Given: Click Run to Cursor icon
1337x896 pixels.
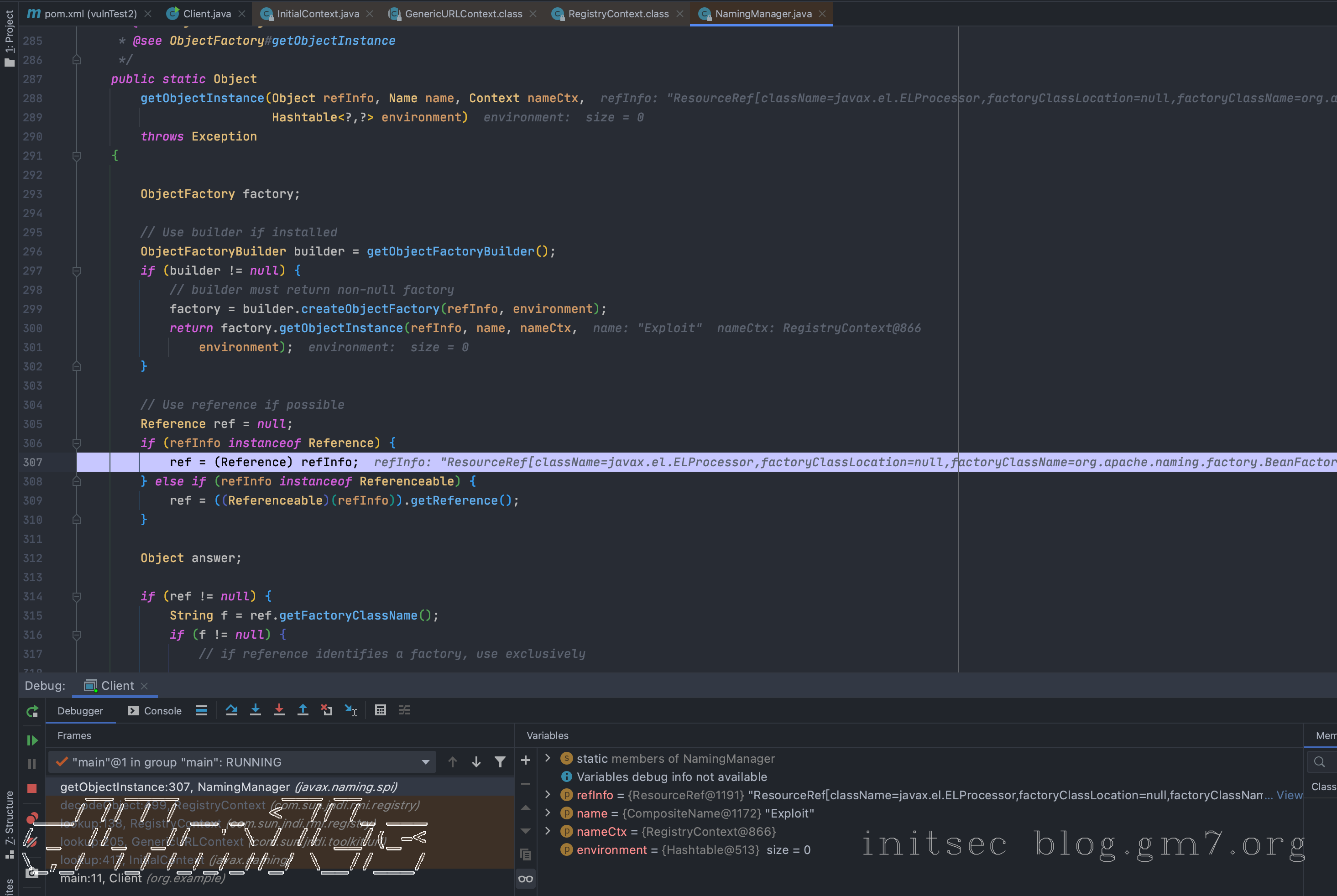Looking at the screenshot, I should [351, 710].
